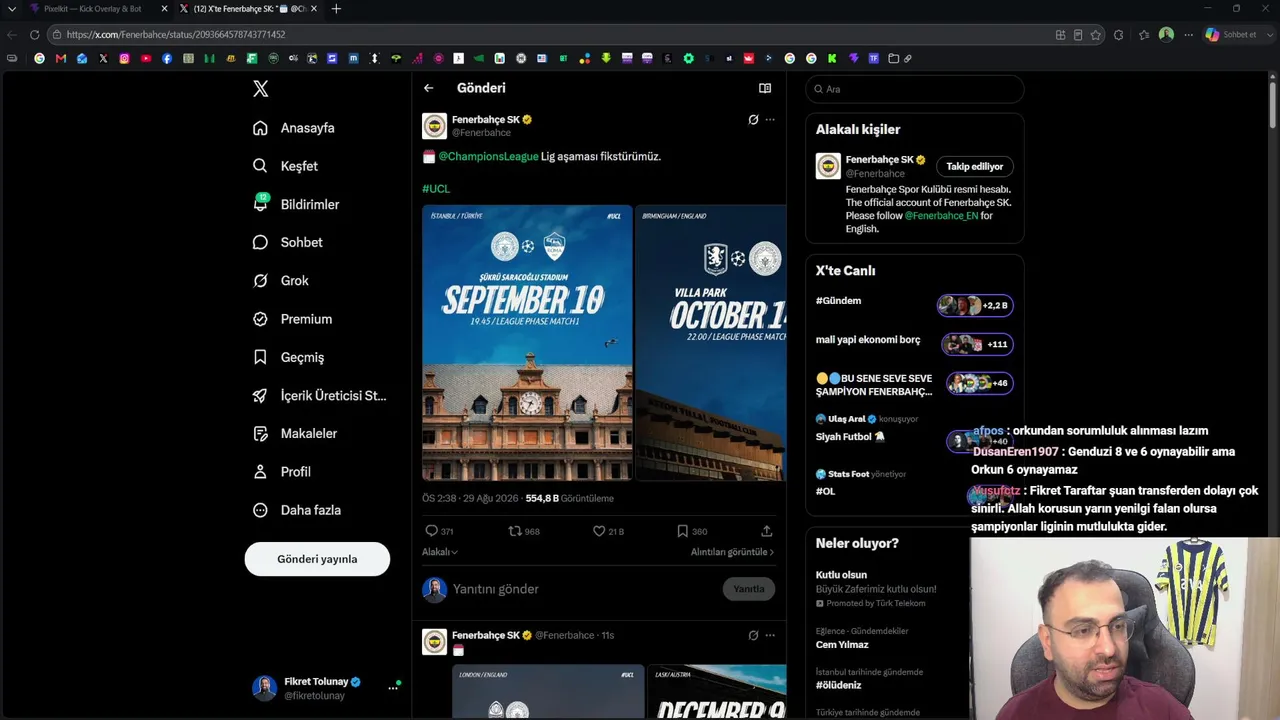The height and width of the screenshot is (720, 1280).
Task: Close the Pixelkit browser tab
Action: (x=165, y=9)
